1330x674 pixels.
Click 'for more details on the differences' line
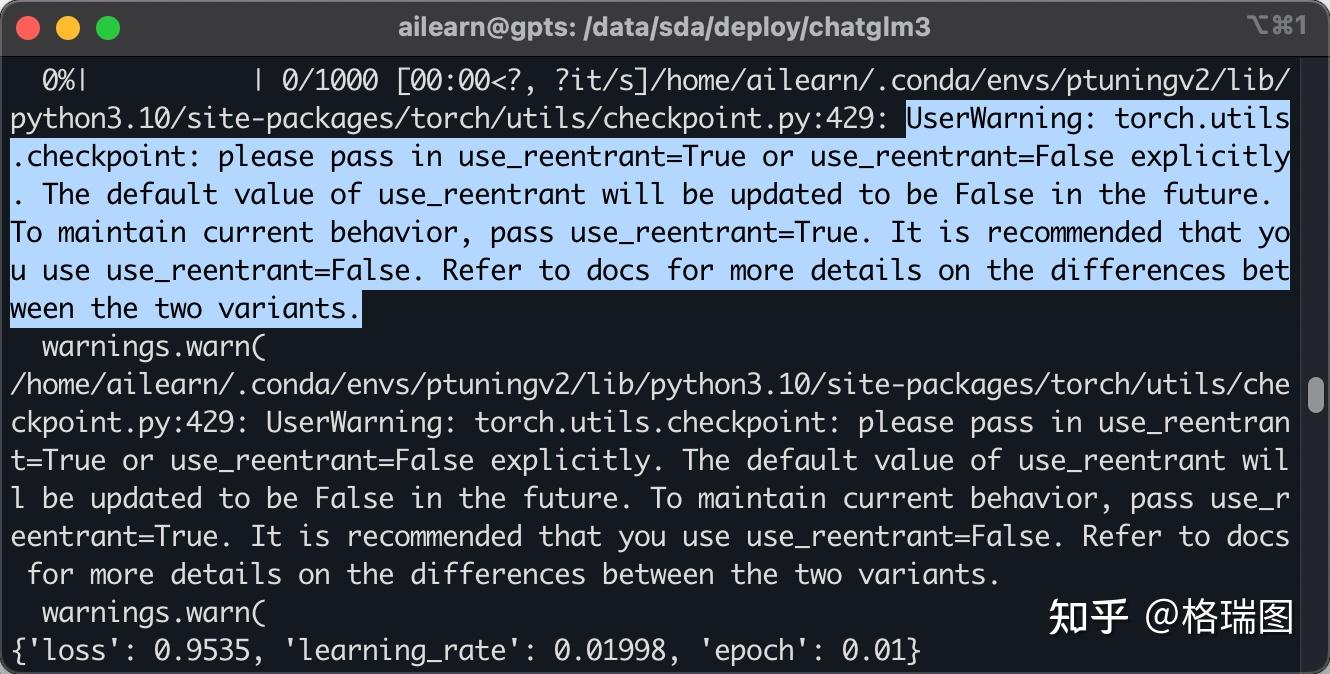tap(306, 575)
